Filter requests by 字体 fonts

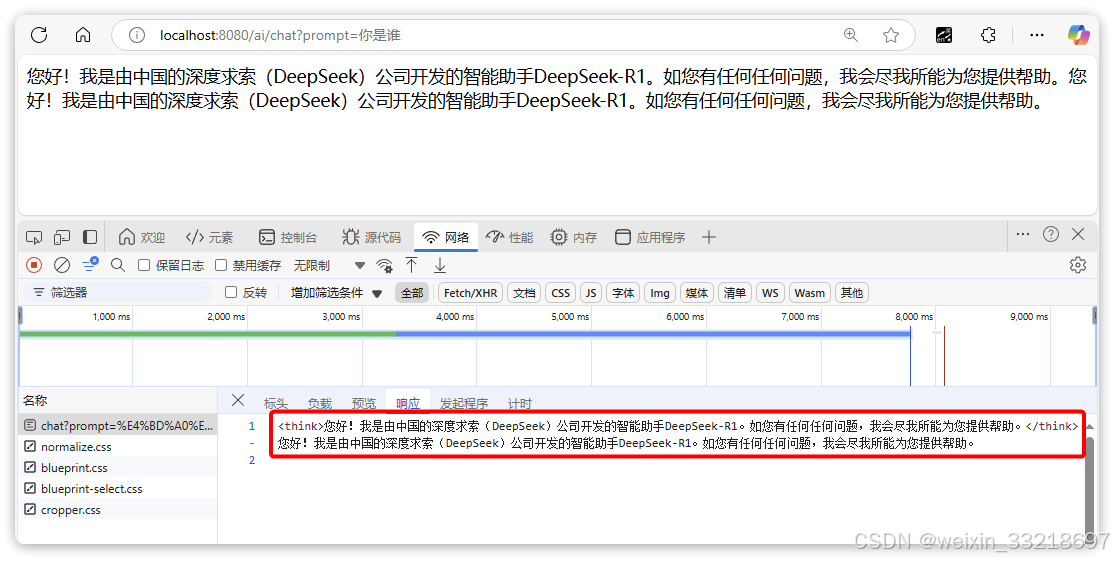623,293
